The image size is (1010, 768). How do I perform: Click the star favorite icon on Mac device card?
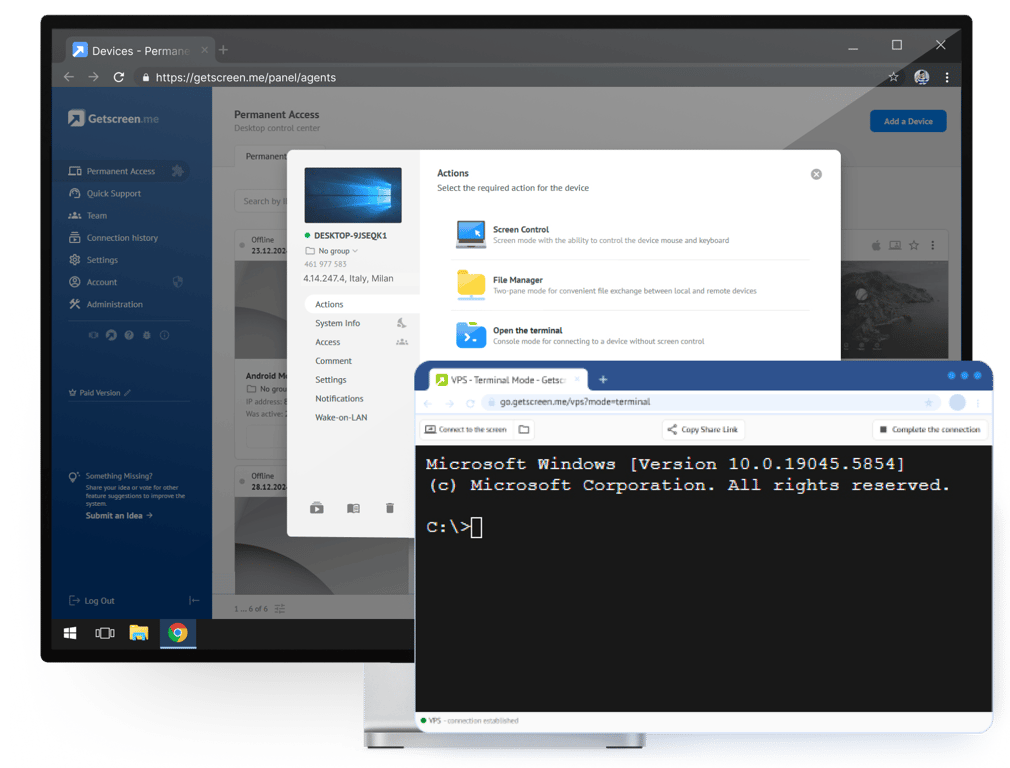(x=914, y=245)
